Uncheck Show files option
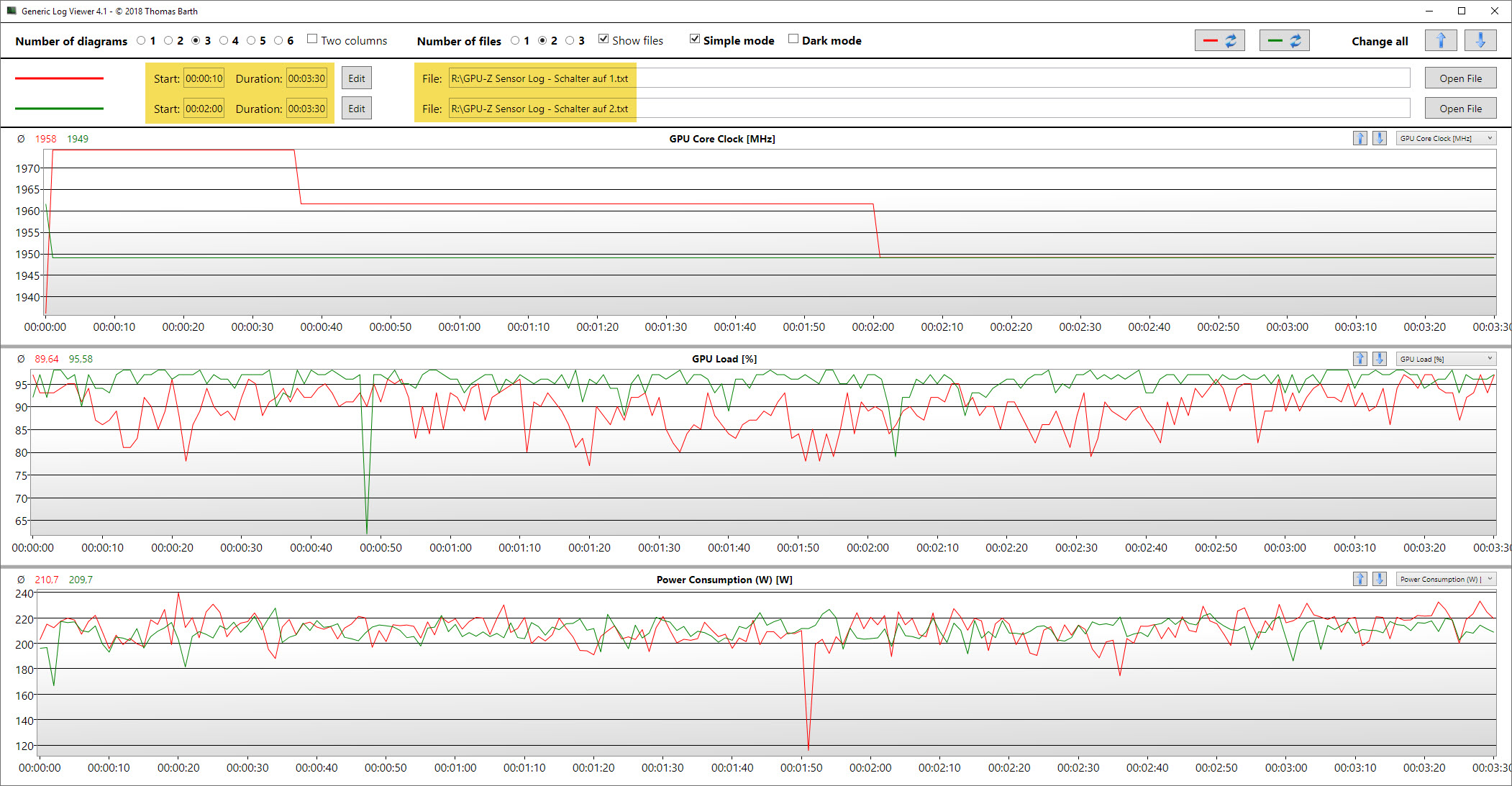This screenshot has height=786, width=1512. 604,40
